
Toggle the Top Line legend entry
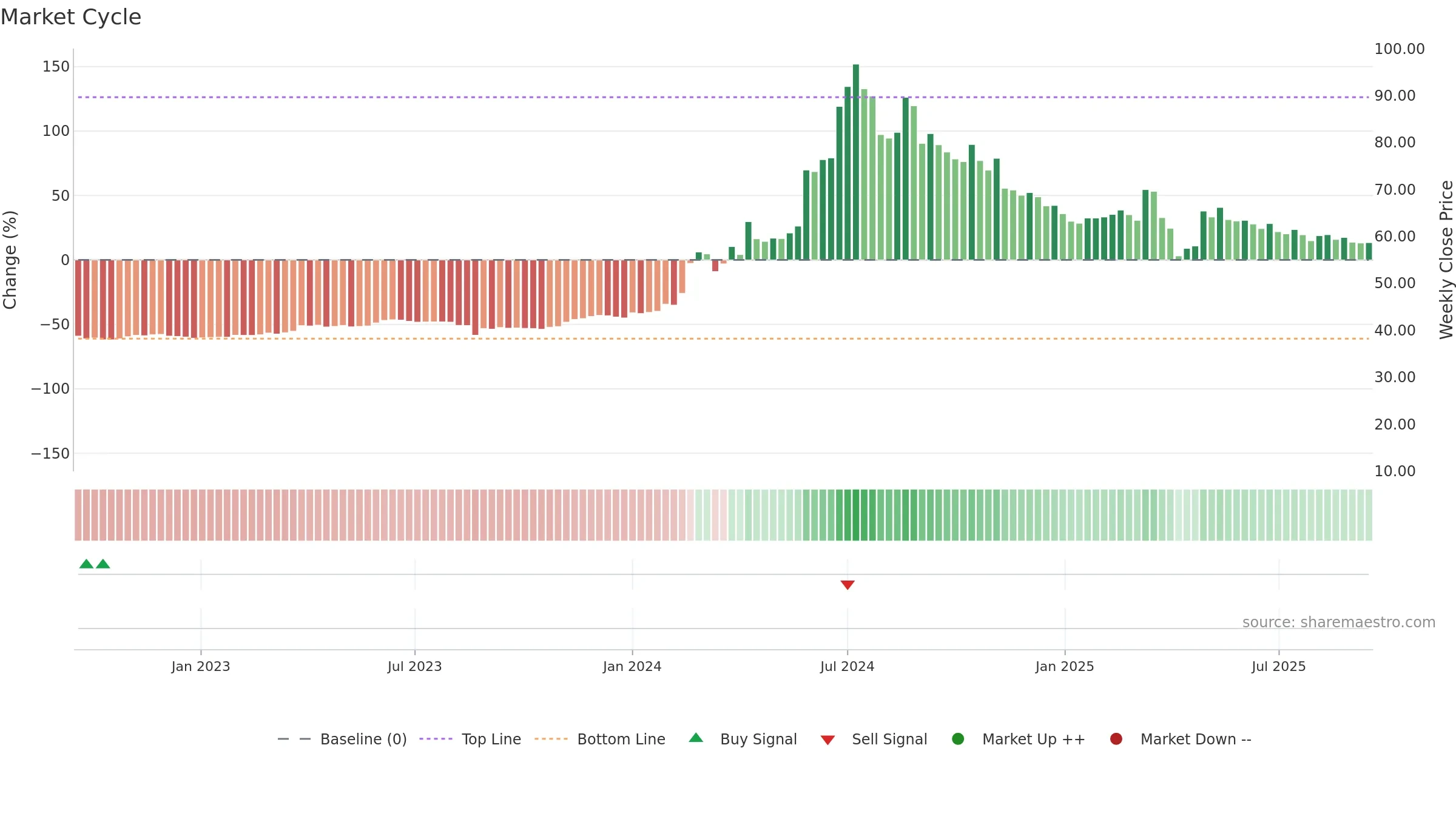(470, 739)
